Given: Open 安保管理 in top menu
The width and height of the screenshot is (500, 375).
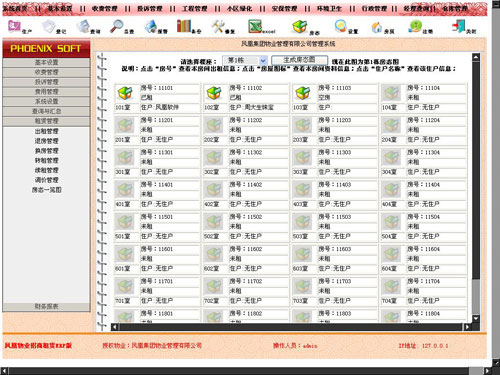Looking at the screenshot, I should pyautogui.click(x=284, y=9).
